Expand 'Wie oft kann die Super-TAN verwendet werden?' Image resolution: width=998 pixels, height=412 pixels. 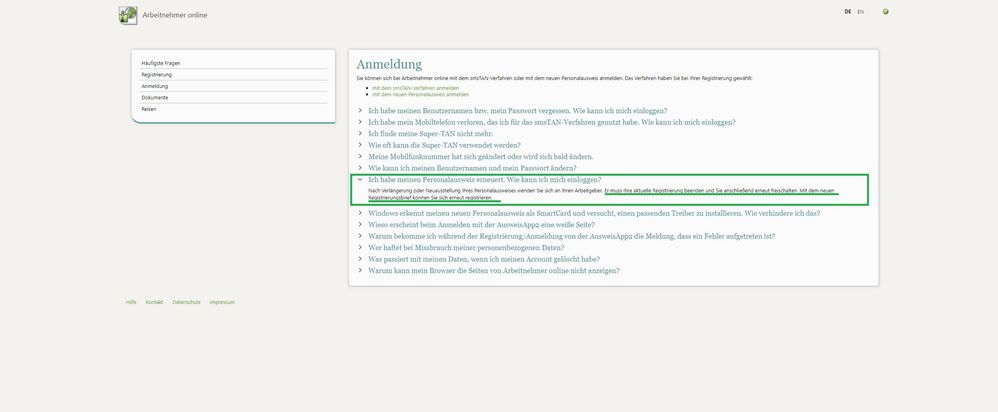point(443,145)
